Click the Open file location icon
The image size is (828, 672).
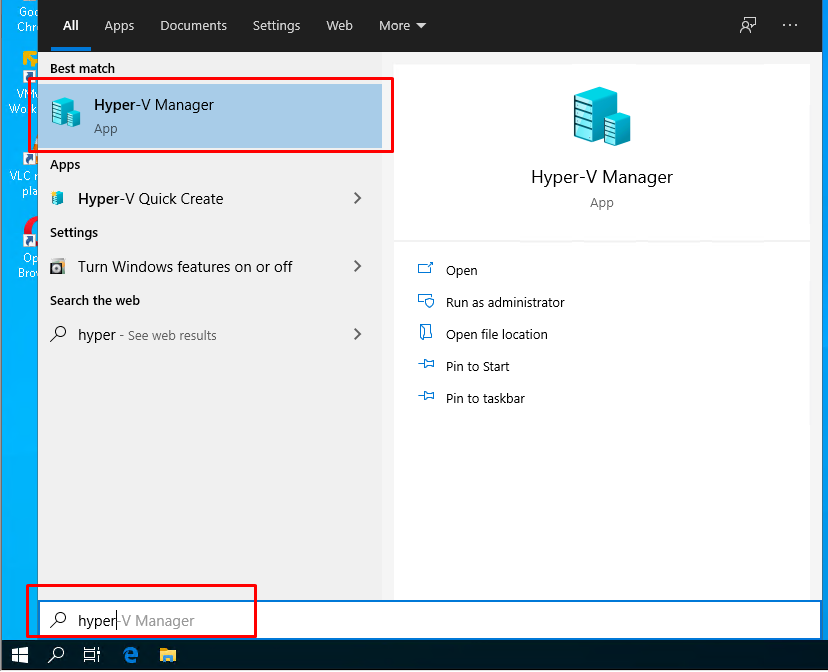(427, 334)
